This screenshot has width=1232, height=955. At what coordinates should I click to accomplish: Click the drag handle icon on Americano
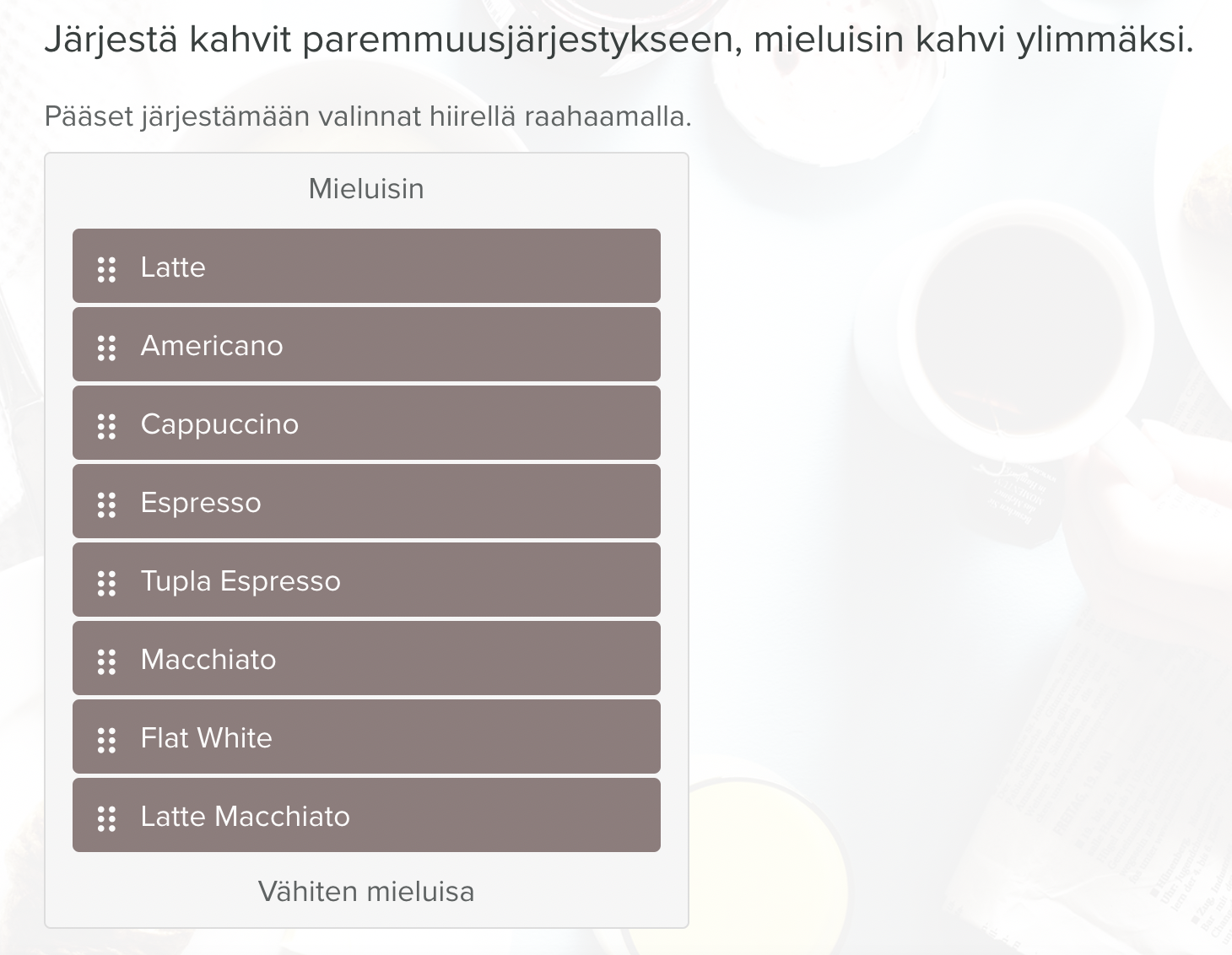coord(106,348)
